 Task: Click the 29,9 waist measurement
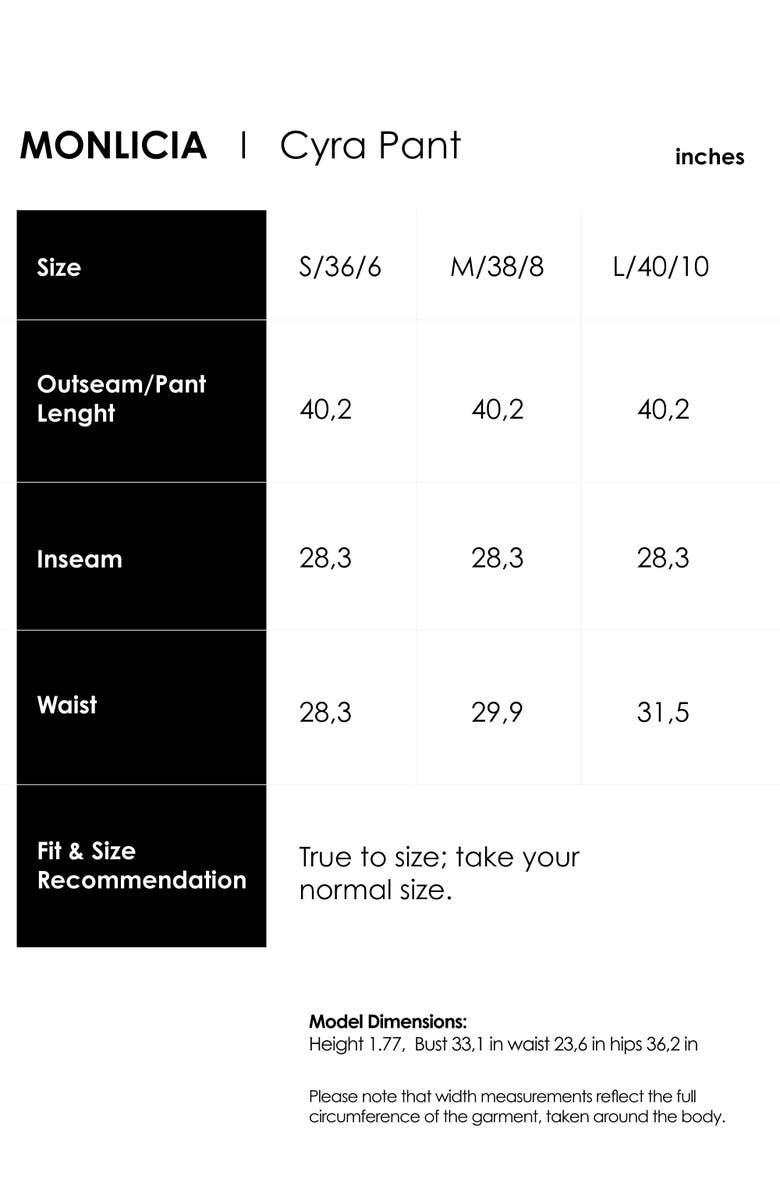[x=497, y=713]
